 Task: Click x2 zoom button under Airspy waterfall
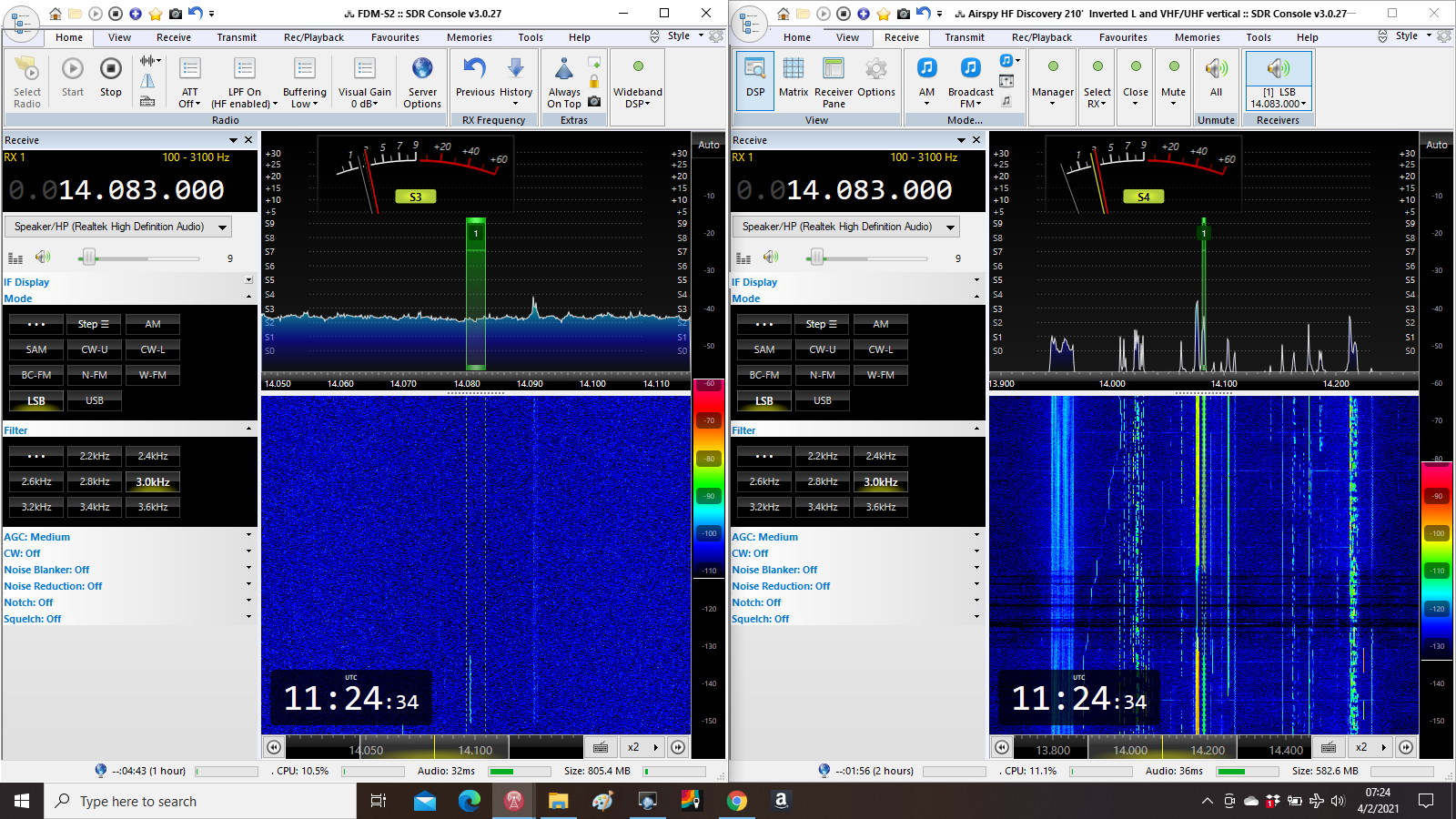pos(1361,747)
